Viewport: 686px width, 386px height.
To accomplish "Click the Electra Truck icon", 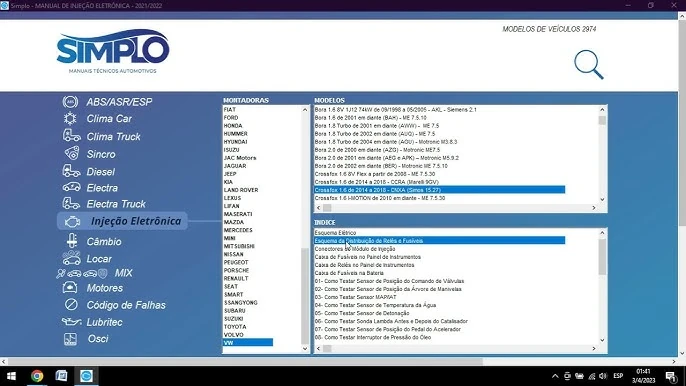I will [71, 204].
